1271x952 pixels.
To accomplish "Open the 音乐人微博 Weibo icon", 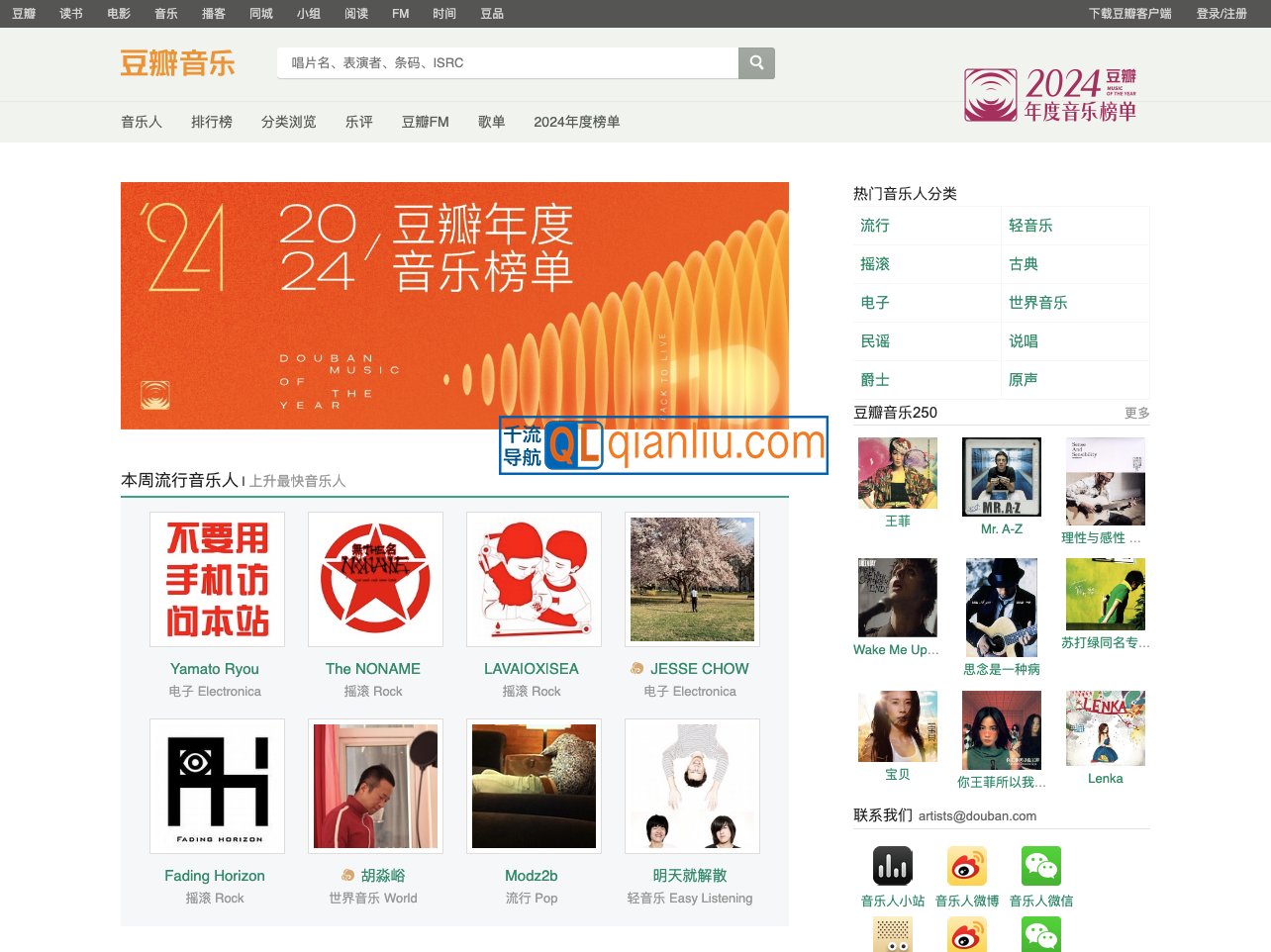I will (x=966, y=866).
